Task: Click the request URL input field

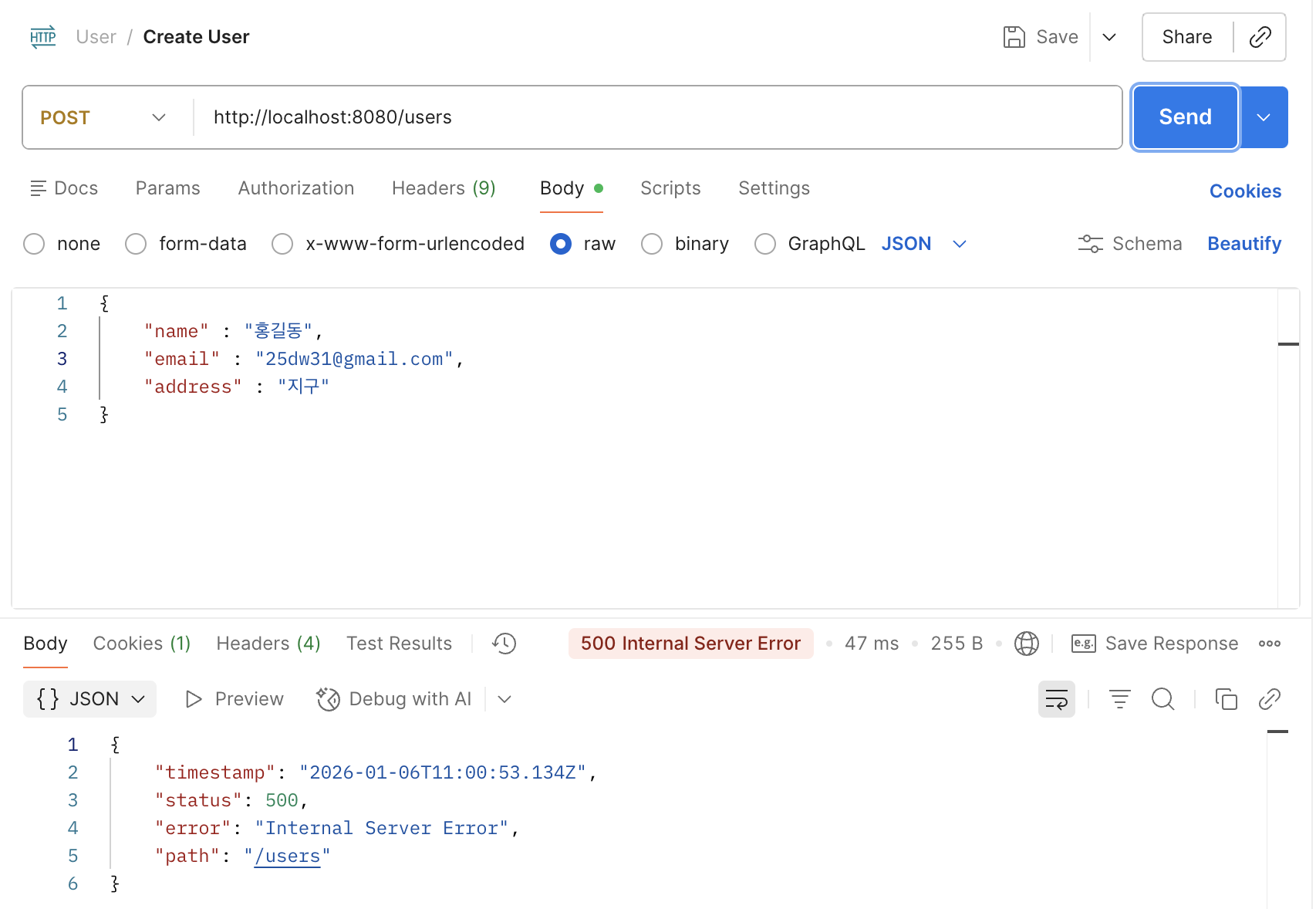Action: click(656, 117)
